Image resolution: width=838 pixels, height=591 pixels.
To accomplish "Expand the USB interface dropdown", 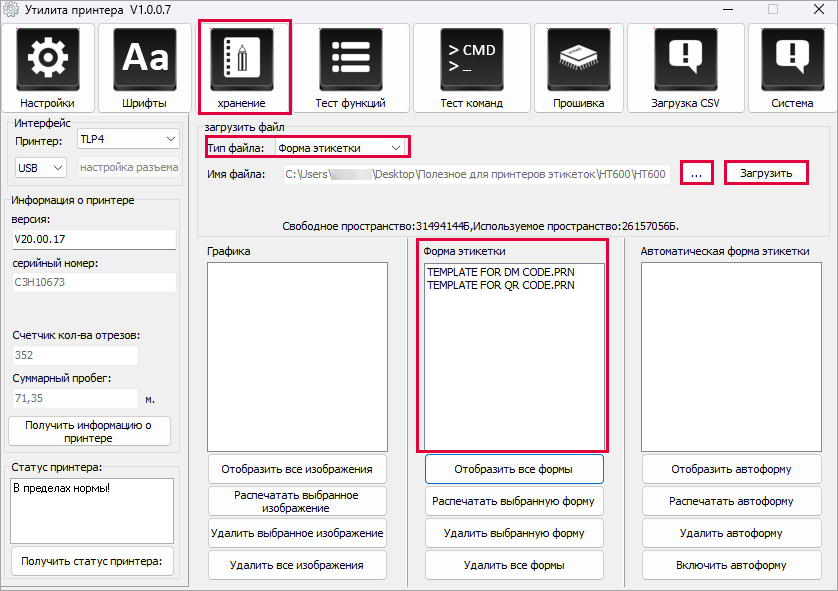I will (x=41, y=168).
